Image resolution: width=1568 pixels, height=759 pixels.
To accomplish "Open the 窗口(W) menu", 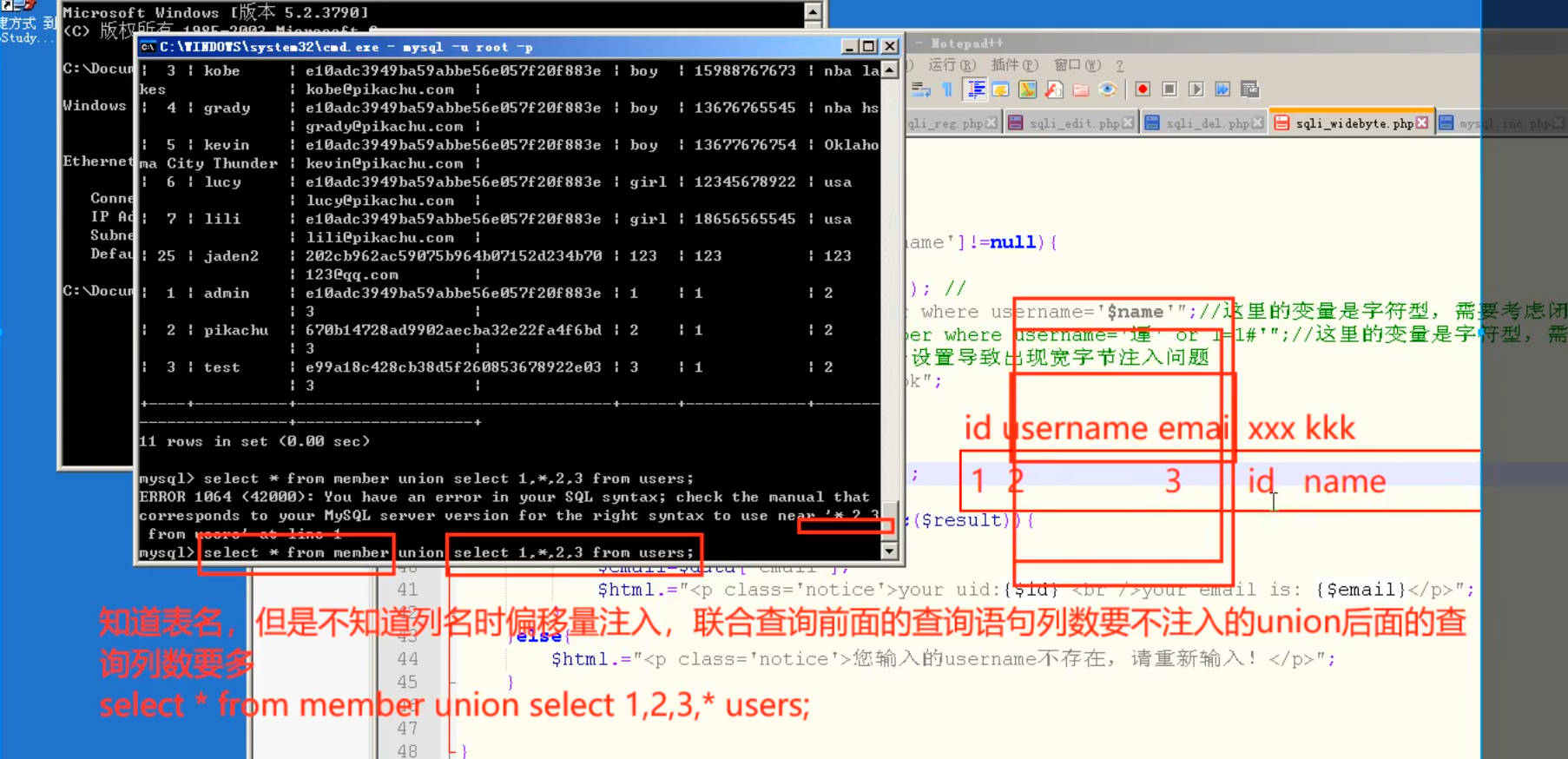I will (x=1077, y=65).
